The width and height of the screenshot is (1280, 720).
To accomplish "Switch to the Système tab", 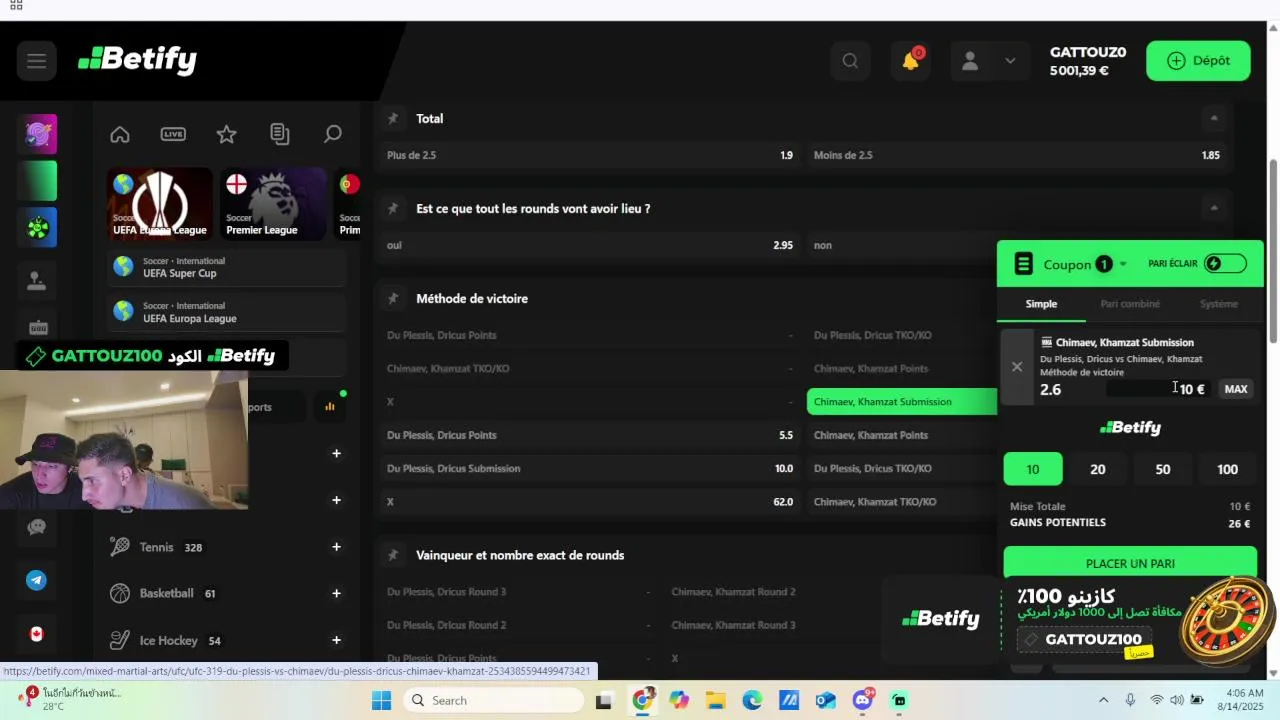I will point(1218,304).
